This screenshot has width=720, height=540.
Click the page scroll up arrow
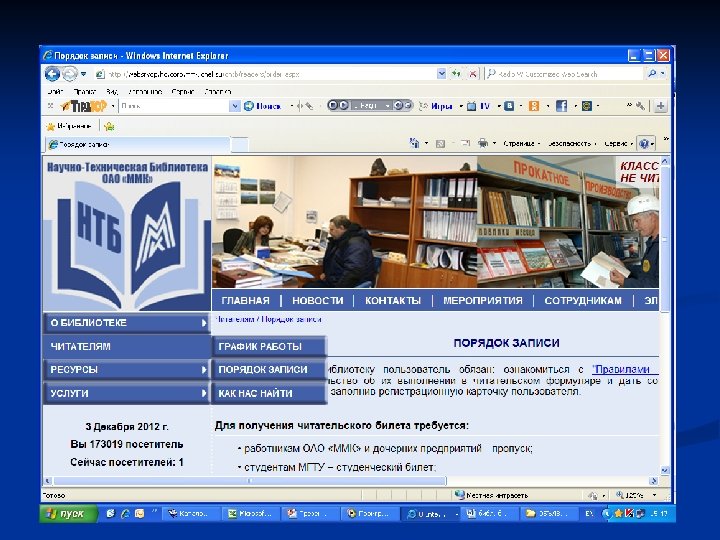pyautogui.click(x=664, y=161)
